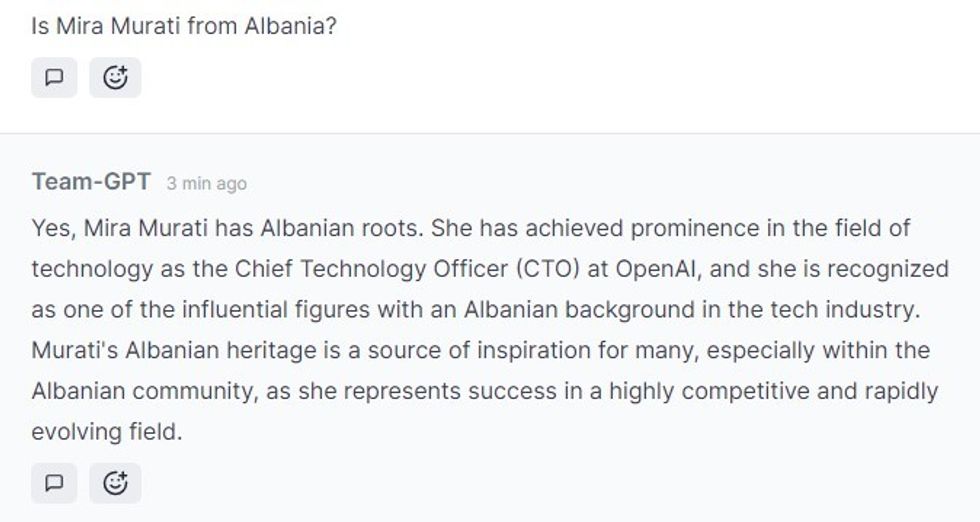Add emoji reaction to Team-GPT's reply
Screen dimensions: 980x522
(x=115, y=483)
